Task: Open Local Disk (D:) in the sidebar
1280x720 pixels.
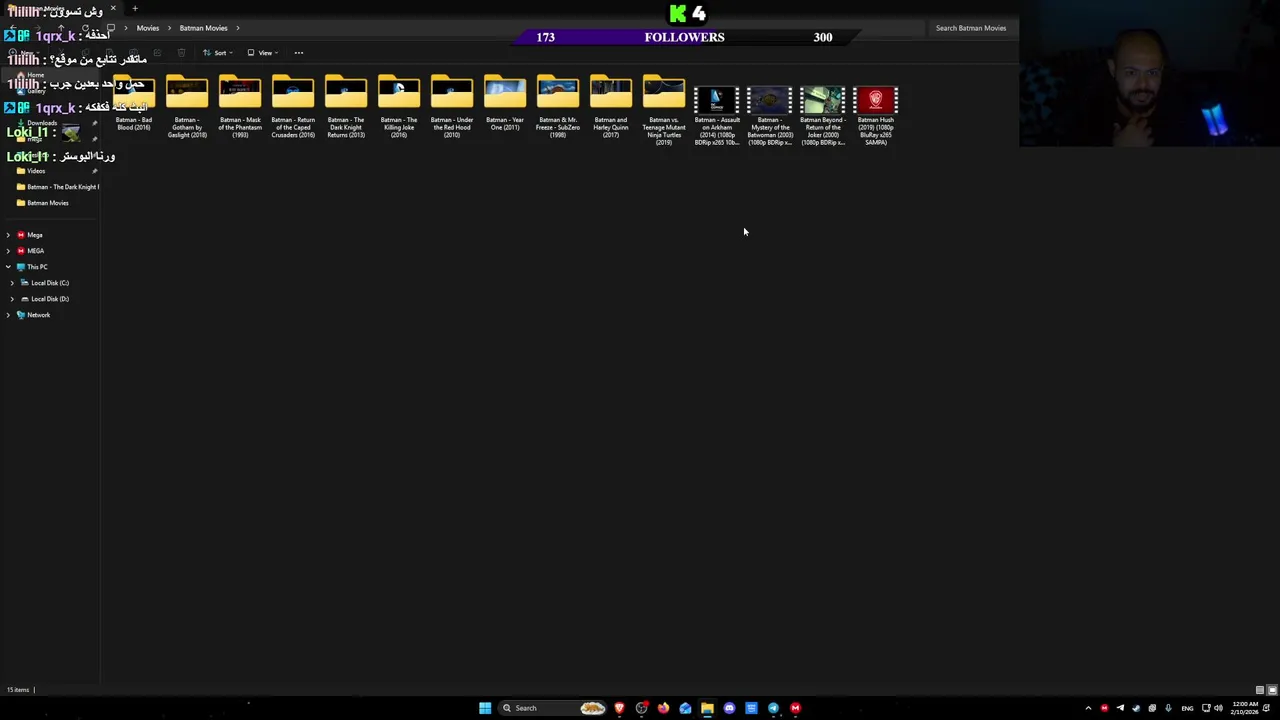Action: pos(49,299)
